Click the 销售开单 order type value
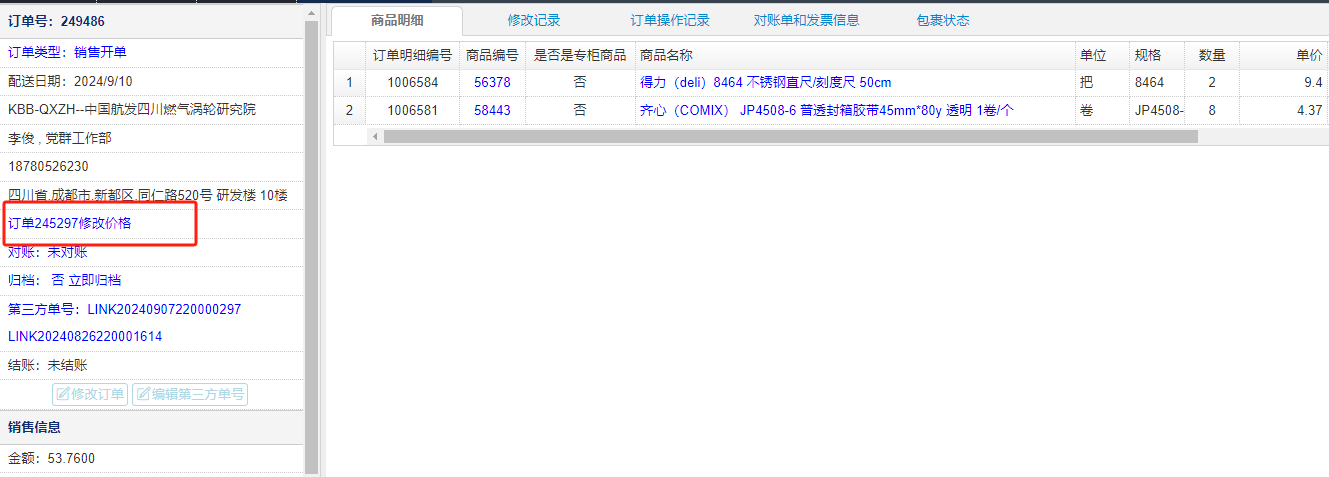This screenshot has height=477, width=1329. [x=100, y=52]
